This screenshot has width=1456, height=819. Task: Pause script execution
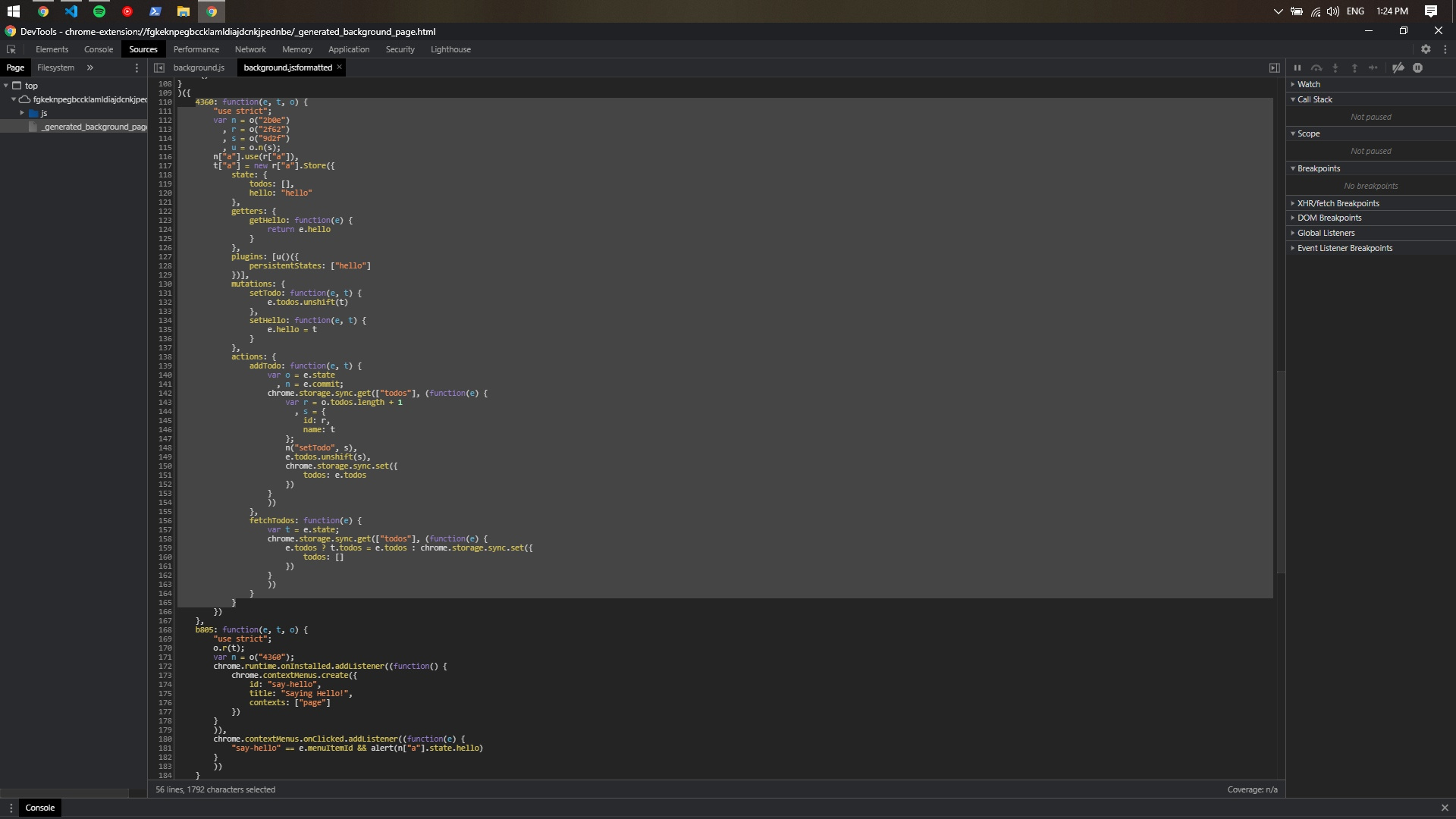point(1298,67)
